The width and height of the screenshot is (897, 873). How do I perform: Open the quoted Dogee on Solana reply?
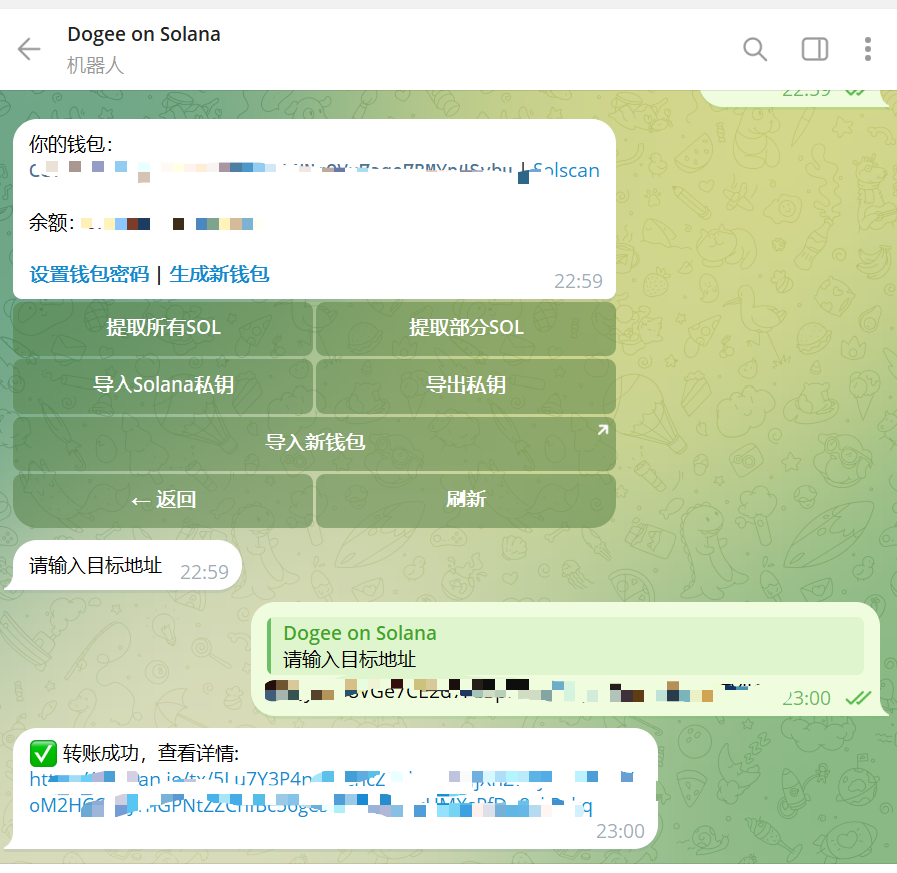coord(566,646)
